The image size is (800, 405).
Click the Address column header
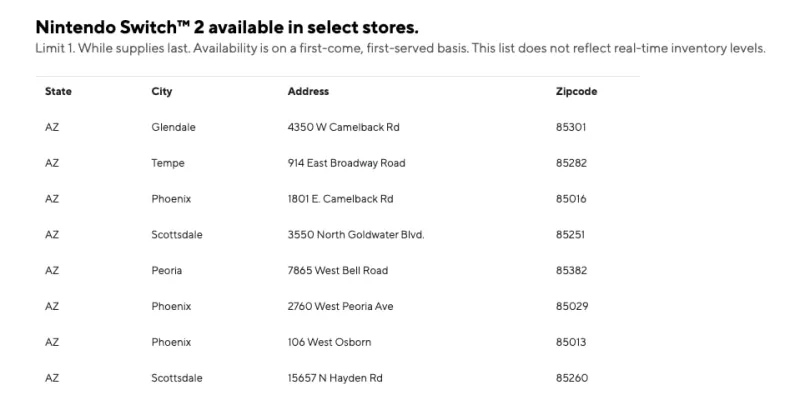308,92
